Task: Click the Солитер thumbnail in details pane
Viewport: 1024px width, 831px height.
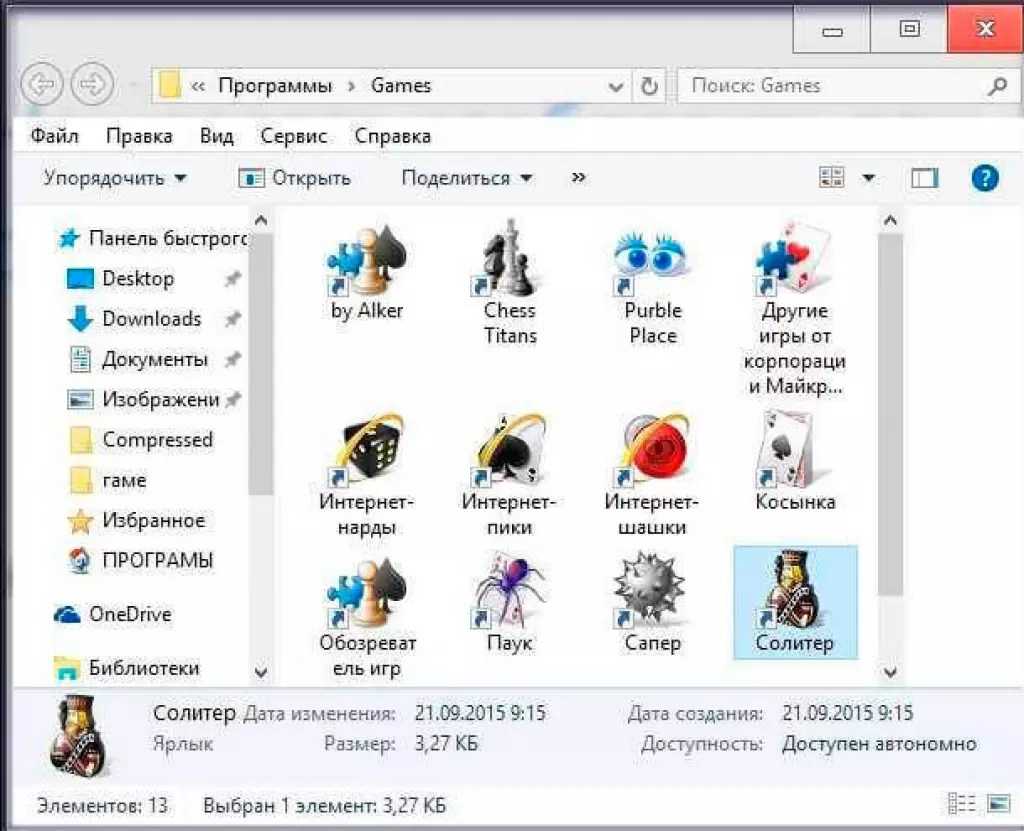Action: tap(80, 734)
